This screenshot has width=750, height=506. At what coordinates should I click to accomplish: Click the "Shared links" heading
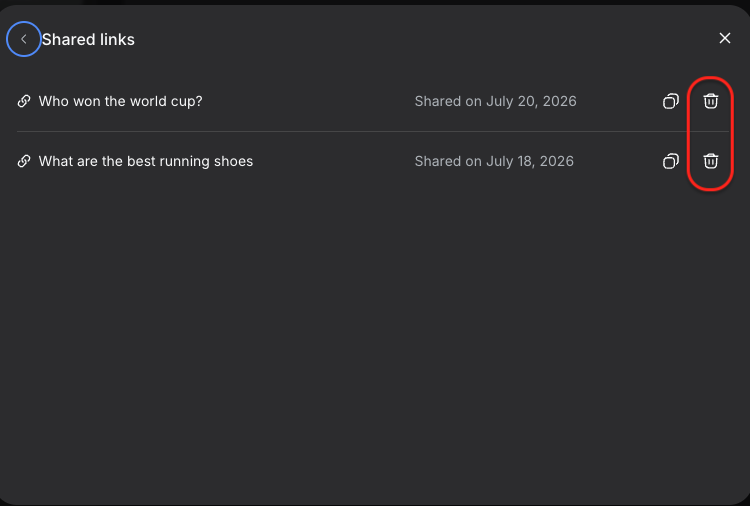88,40
